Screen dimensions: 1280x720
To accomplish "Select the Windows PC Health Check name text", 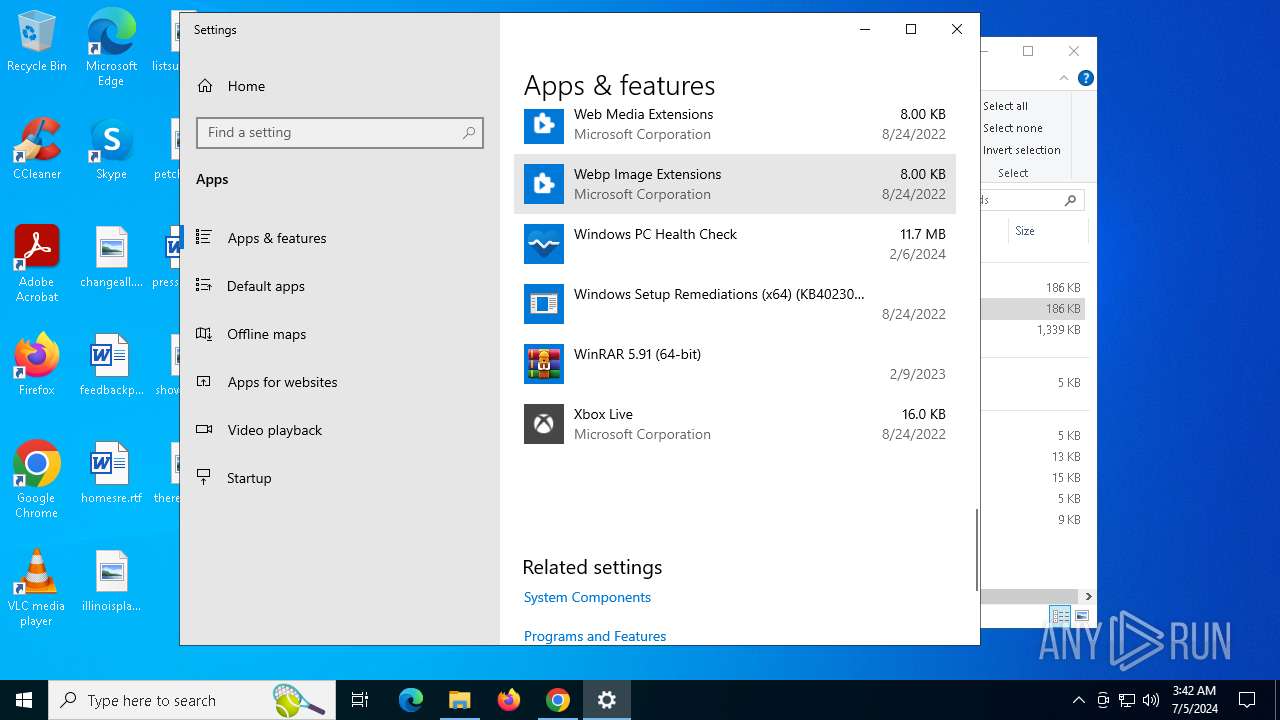I will tap(655, 234).
